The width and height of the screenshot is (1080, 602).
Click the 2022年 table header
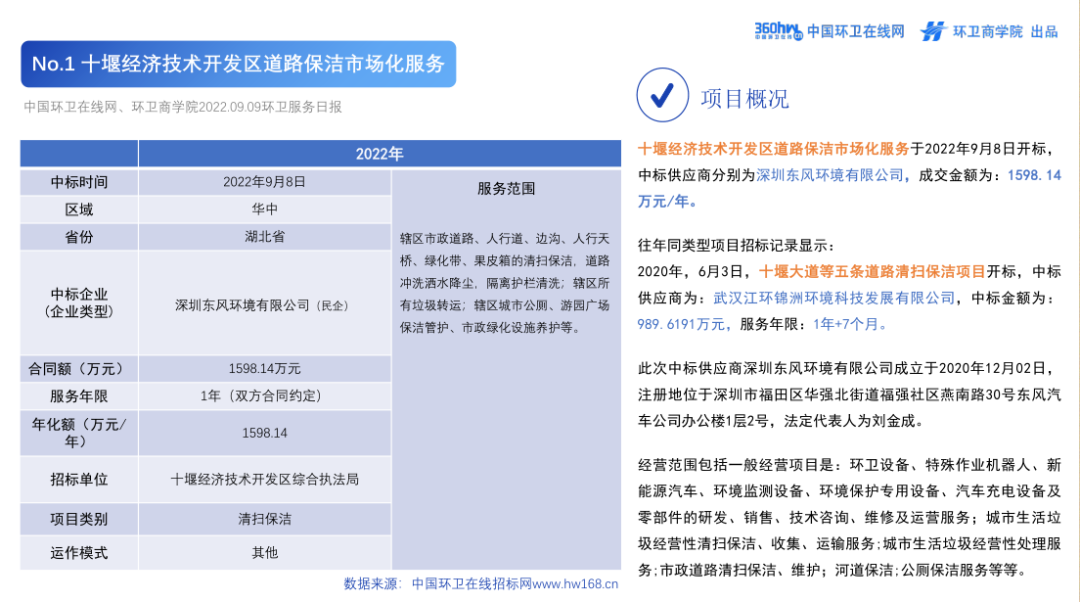pos(380,154)
